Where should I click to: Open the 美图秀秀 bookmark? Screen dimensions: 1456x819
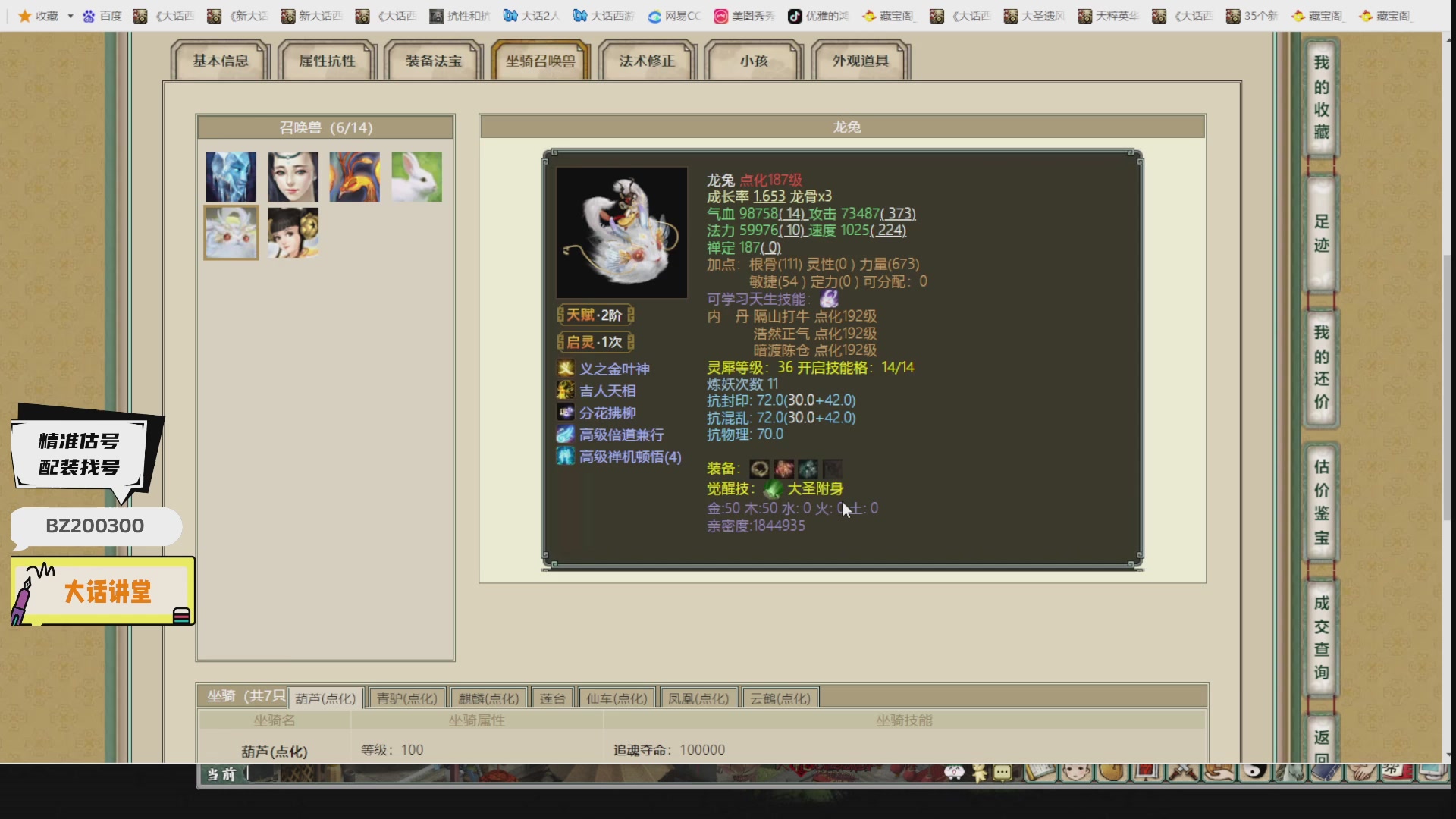click(744, 16)
